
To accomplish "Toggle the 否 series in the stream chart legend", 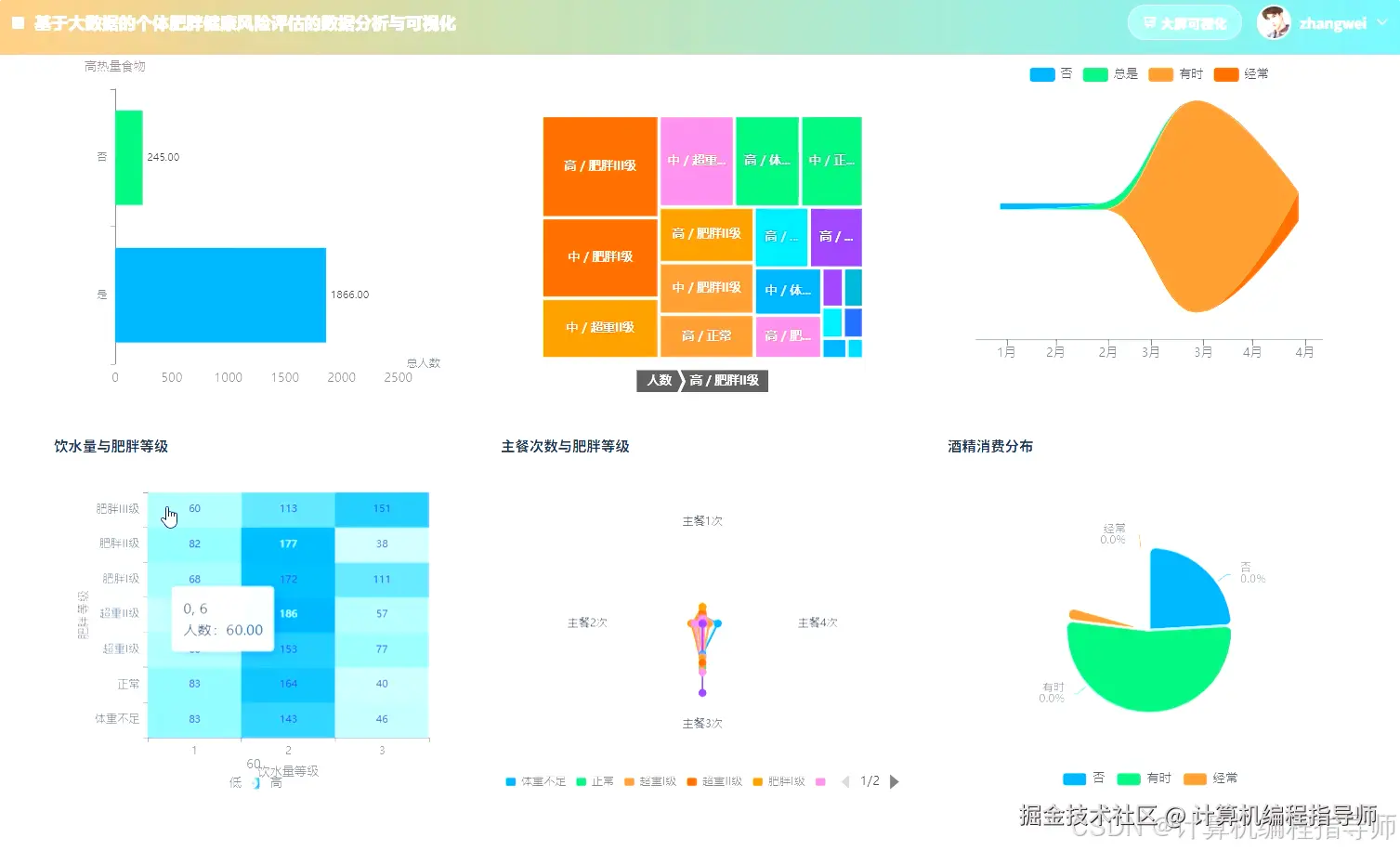I will (1052, 74).
